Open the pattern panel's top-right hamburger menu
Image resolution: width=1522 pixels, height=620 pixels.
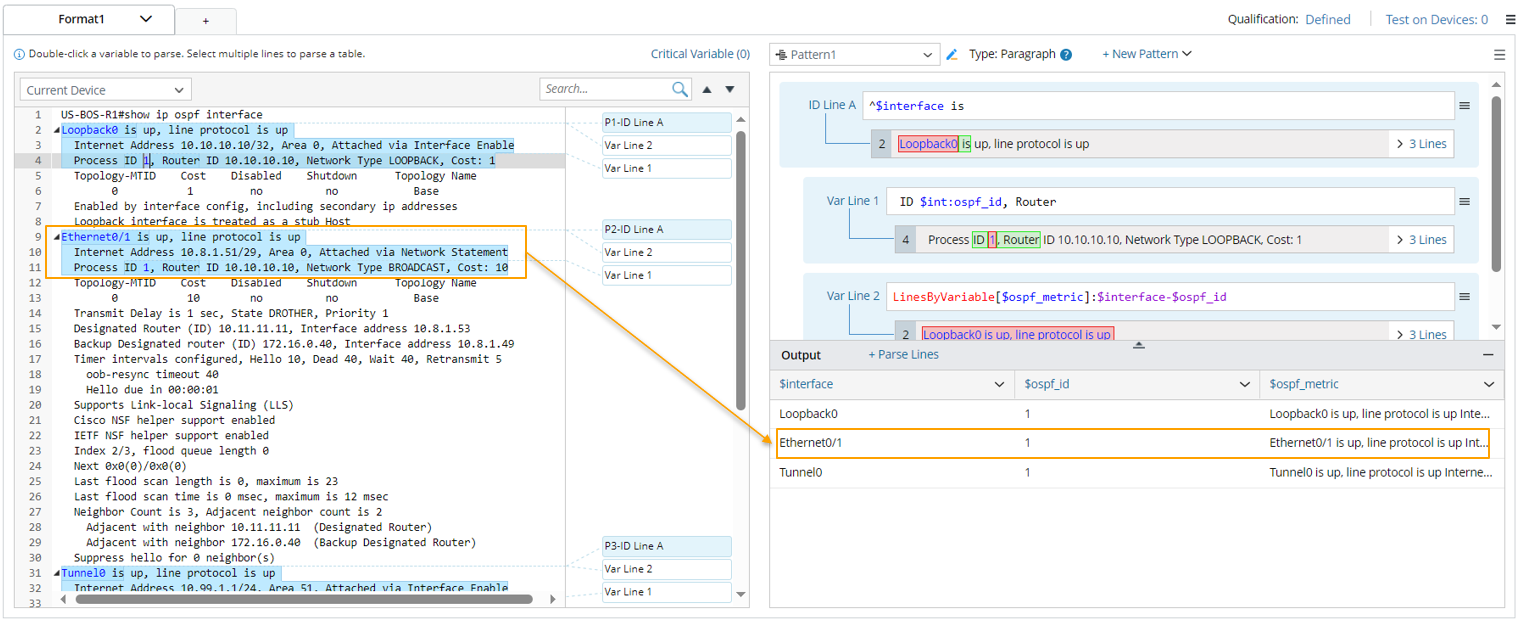point(1499,55)
